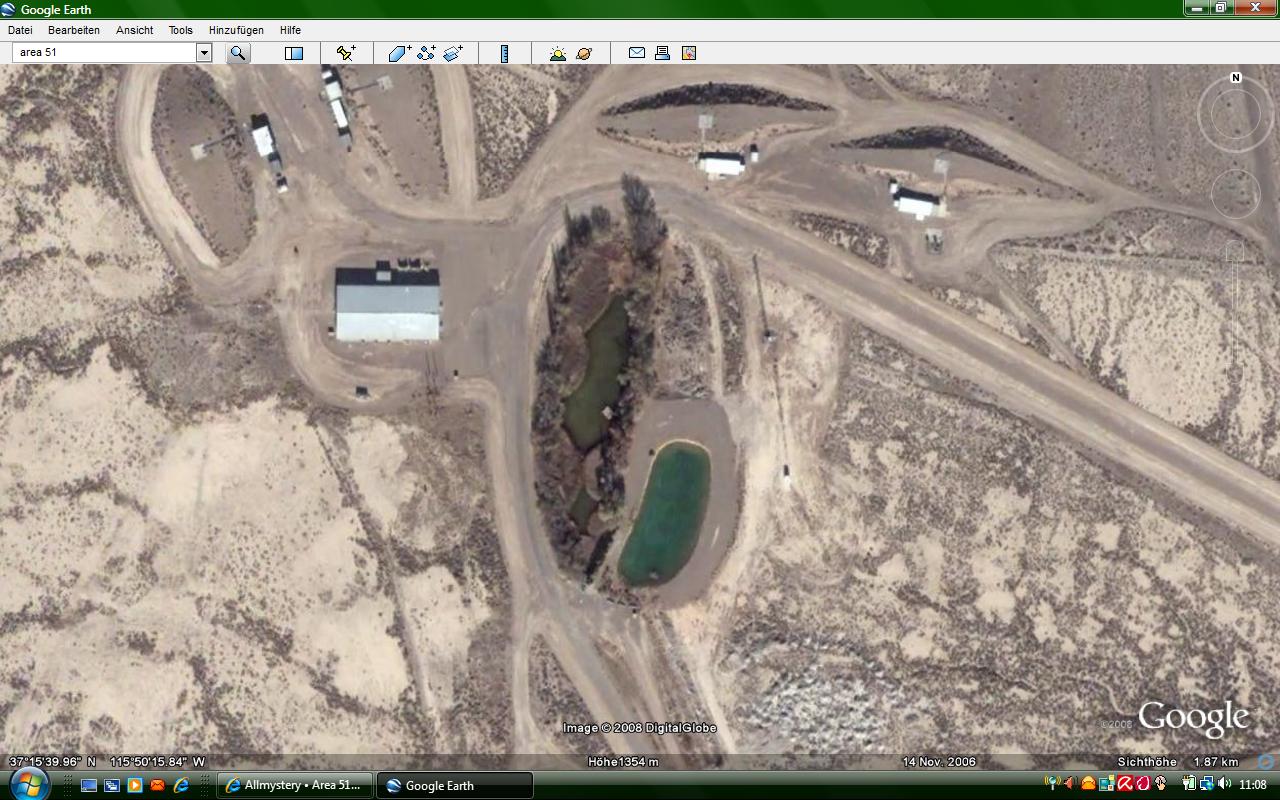This screenshot has height=800, width=1280.
Task: Click the 'Höhe 1354 m' elevation readout
Action: (x=623, y=762)
